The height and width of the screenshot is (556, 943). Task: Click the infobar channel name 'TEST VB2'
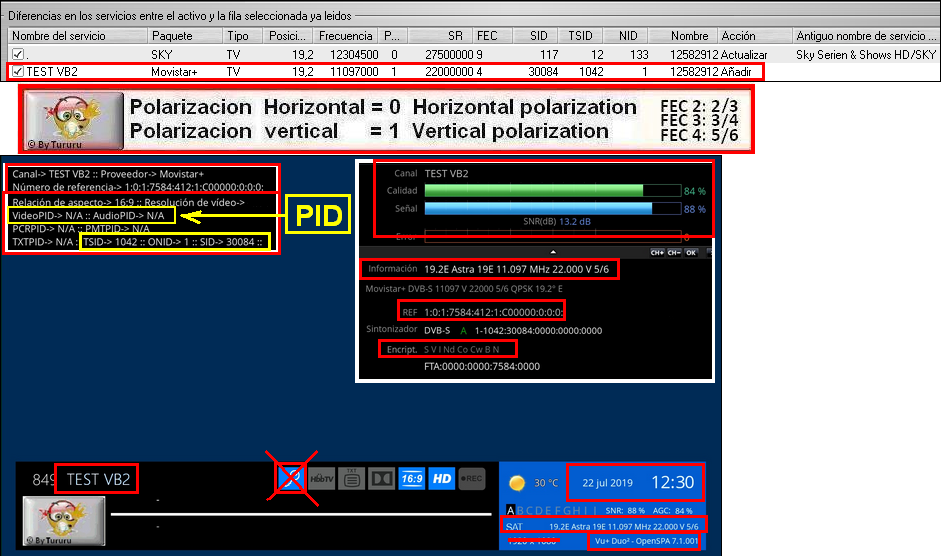[x=98, y=479]
